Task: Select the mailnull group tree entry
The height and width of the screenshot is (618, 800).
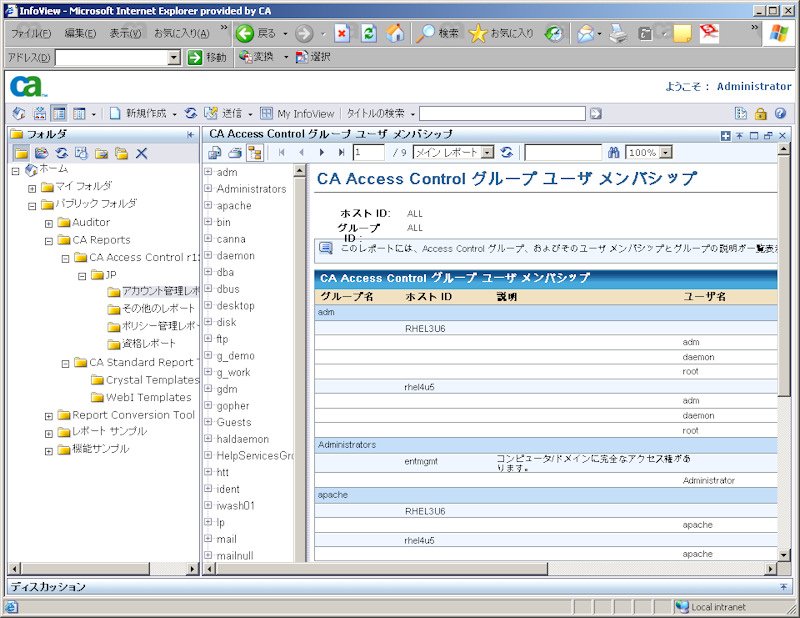Action: [235, 556]
